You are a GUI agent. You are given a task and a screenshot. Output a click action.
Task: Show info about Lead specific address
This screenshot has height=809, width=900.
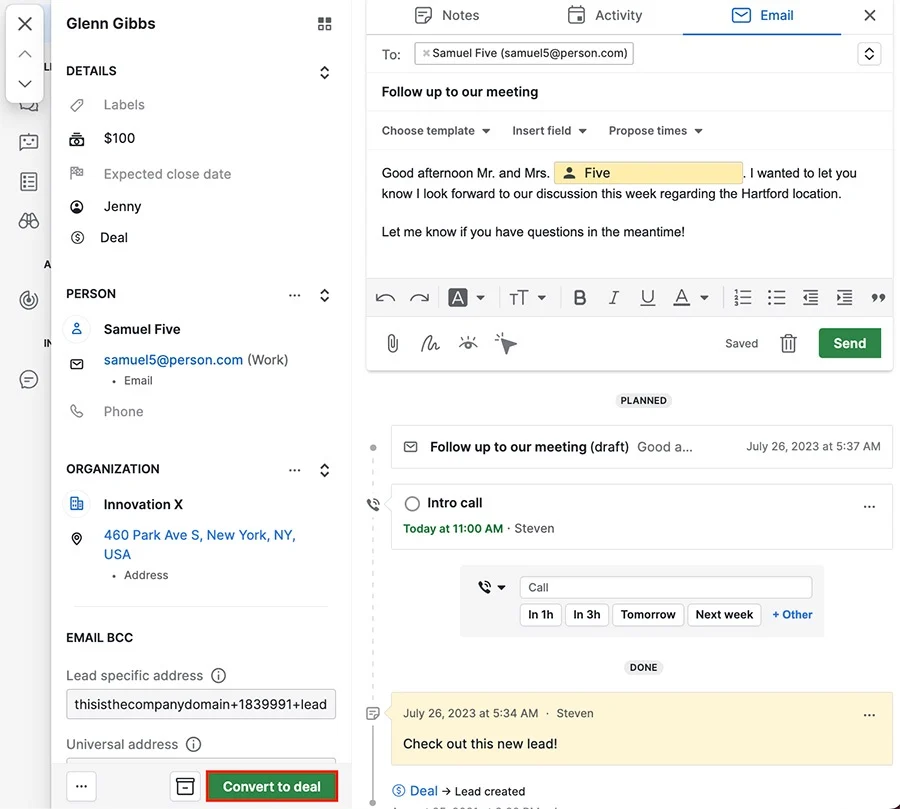pyautogui.click(x=219, y=675)
